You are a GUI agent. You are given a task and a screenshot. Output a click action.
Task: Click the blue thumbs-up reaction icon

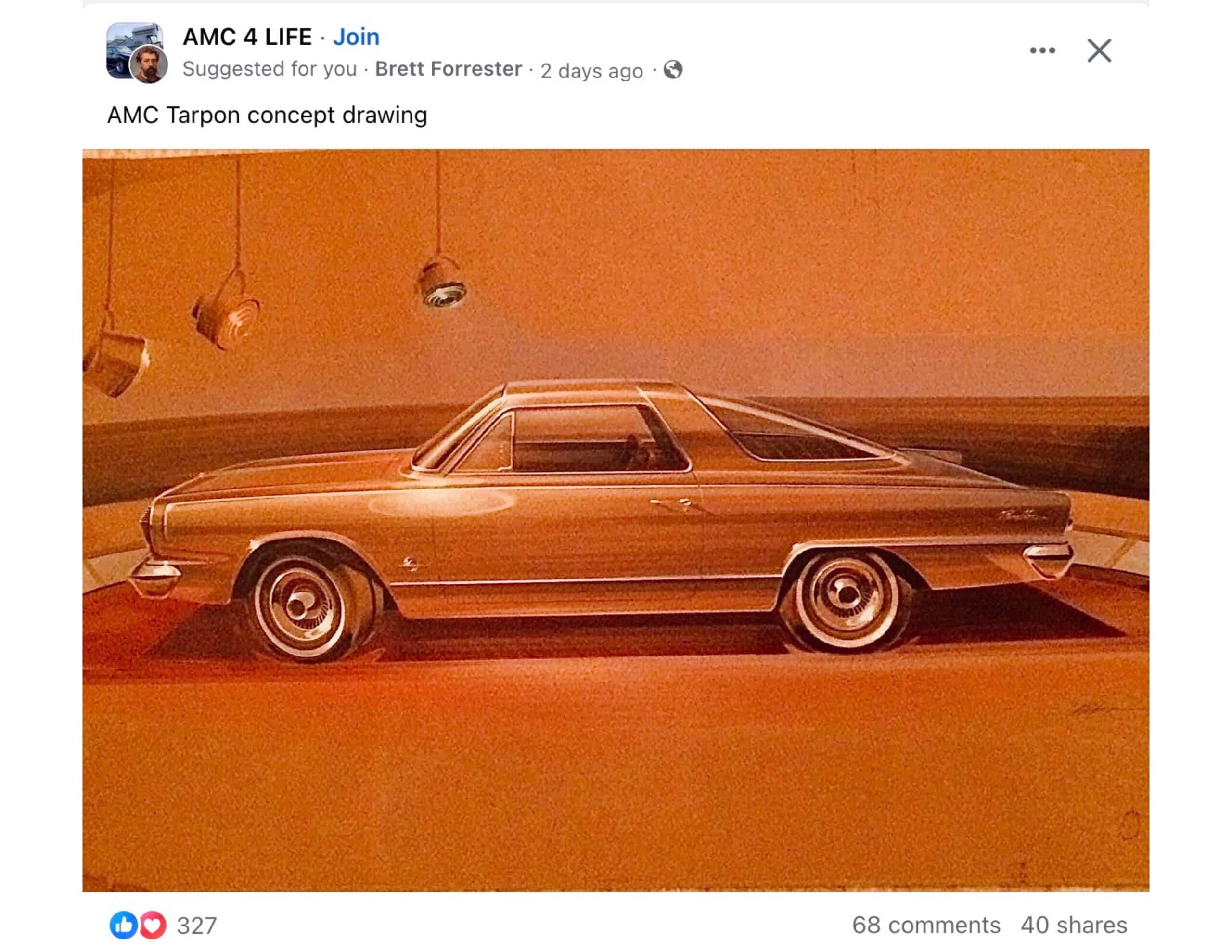tap(123, 925)
